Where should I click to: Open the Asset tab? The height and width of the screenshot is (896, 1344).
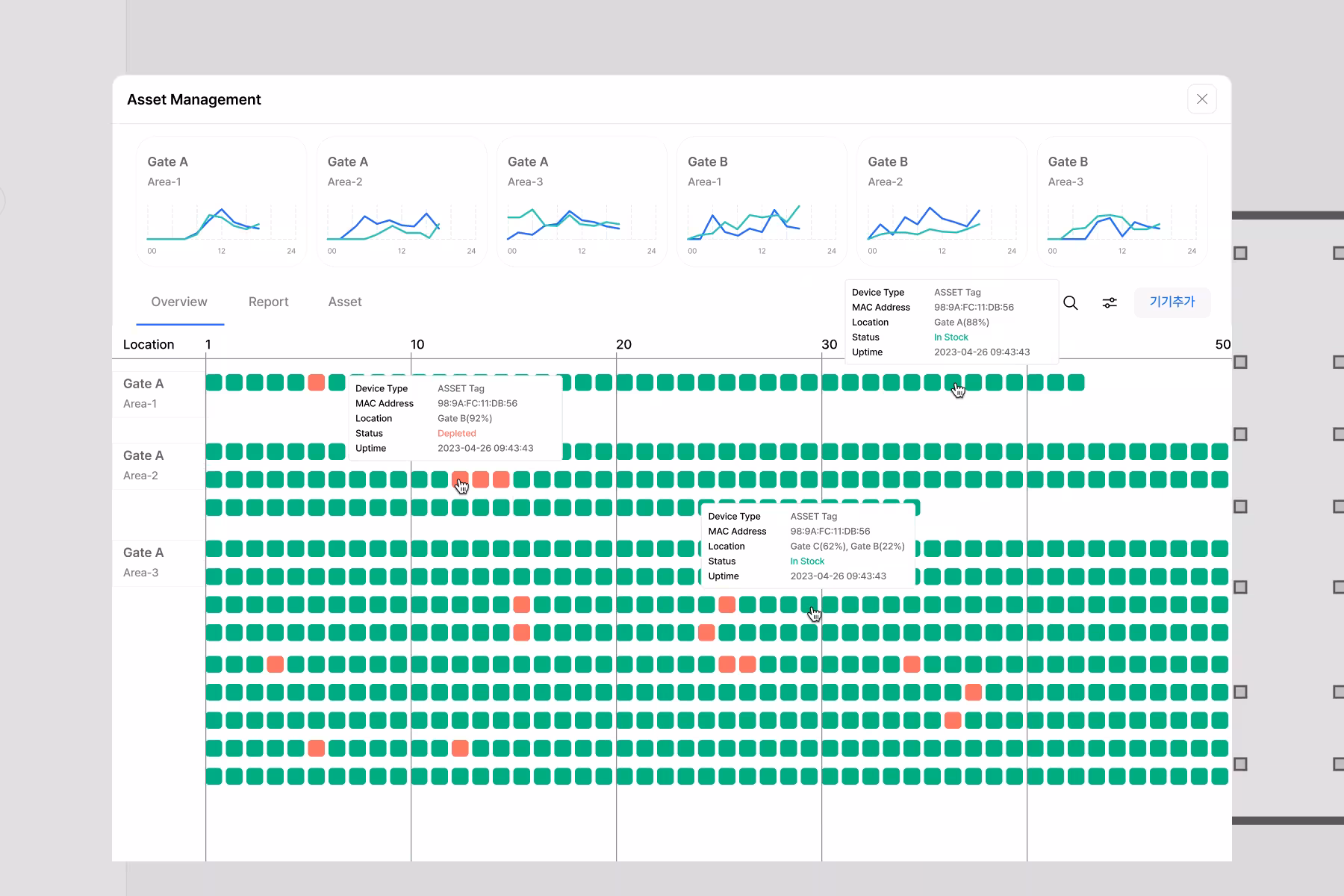click(x=345, y=302)
